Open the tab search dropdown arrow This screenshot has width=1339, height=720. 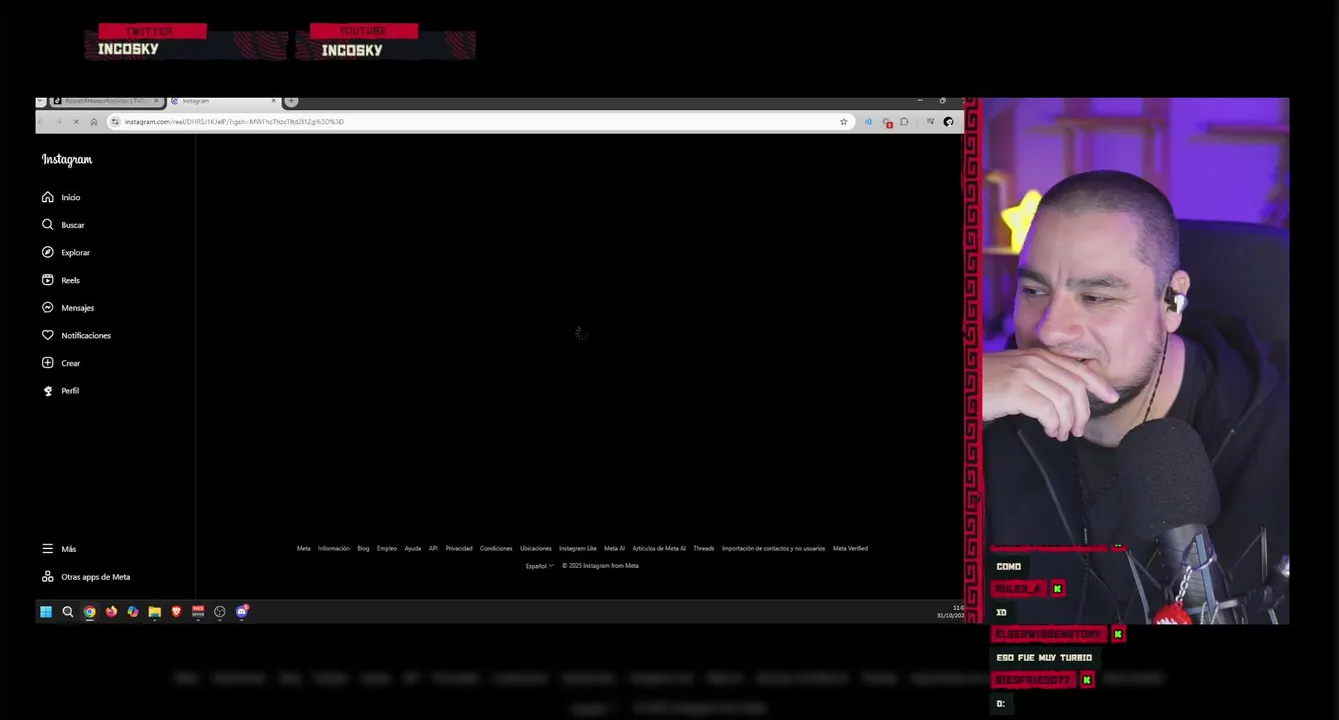41,101
